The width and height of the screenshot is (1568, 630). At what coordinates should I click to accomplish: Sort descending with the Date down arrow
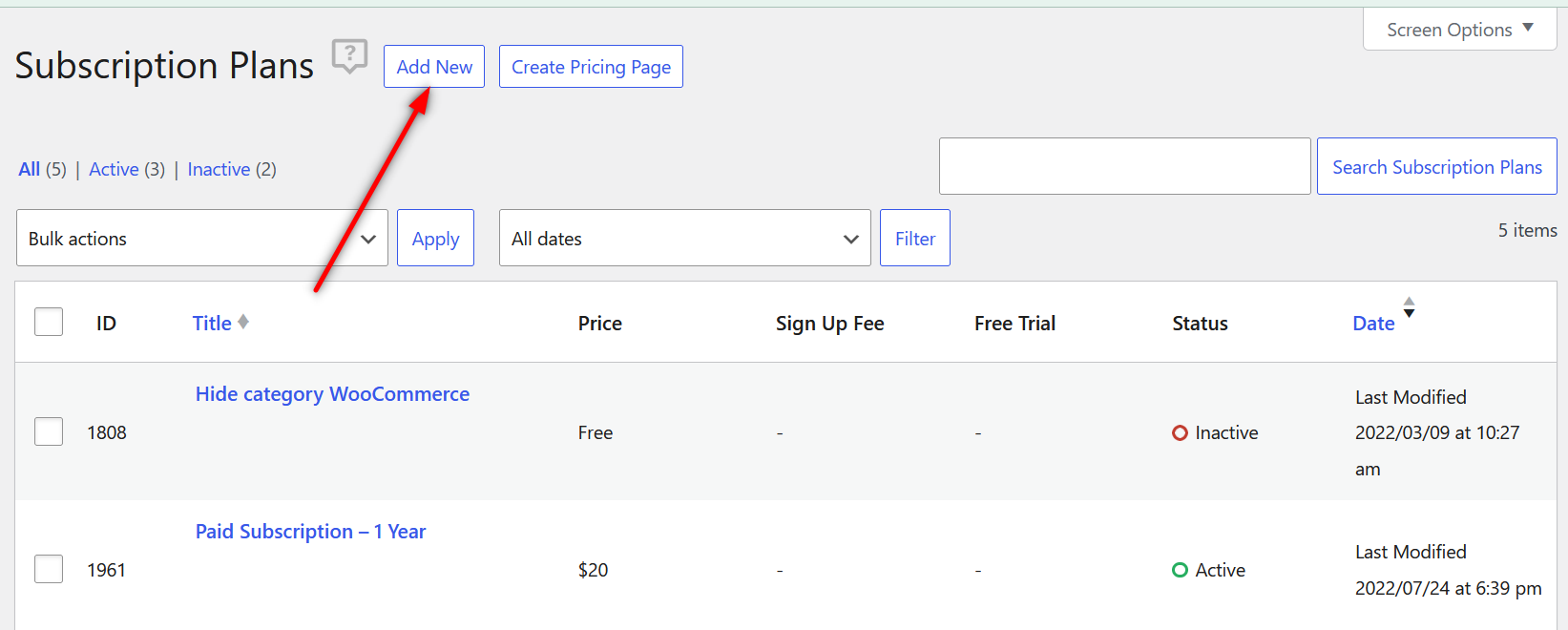[1410, 315]
